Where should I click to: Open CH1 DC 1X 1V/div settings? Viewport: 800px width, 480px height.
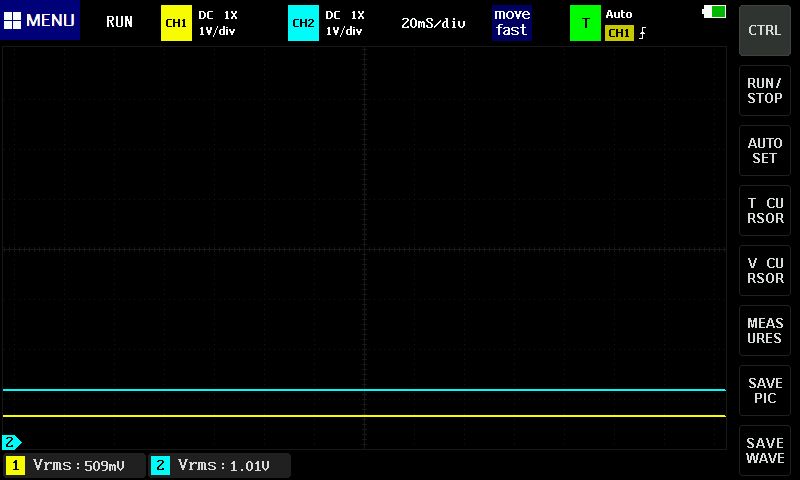pos(218,22)
